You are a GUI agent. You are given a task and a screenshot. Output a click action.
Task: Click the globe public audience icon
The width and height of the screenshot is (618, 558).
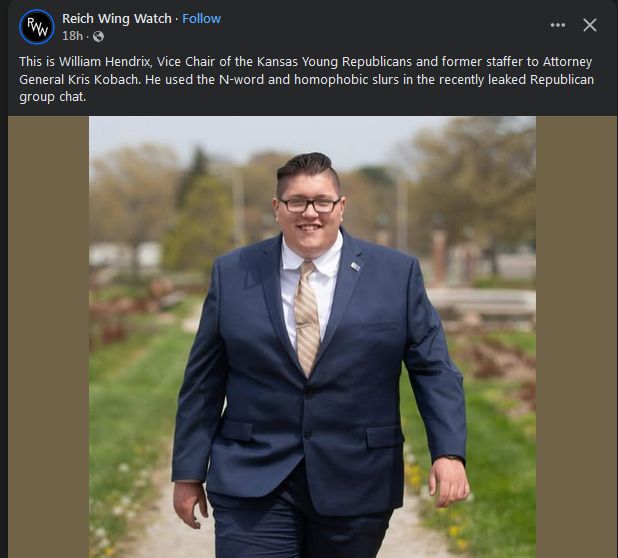click(98, 37)
